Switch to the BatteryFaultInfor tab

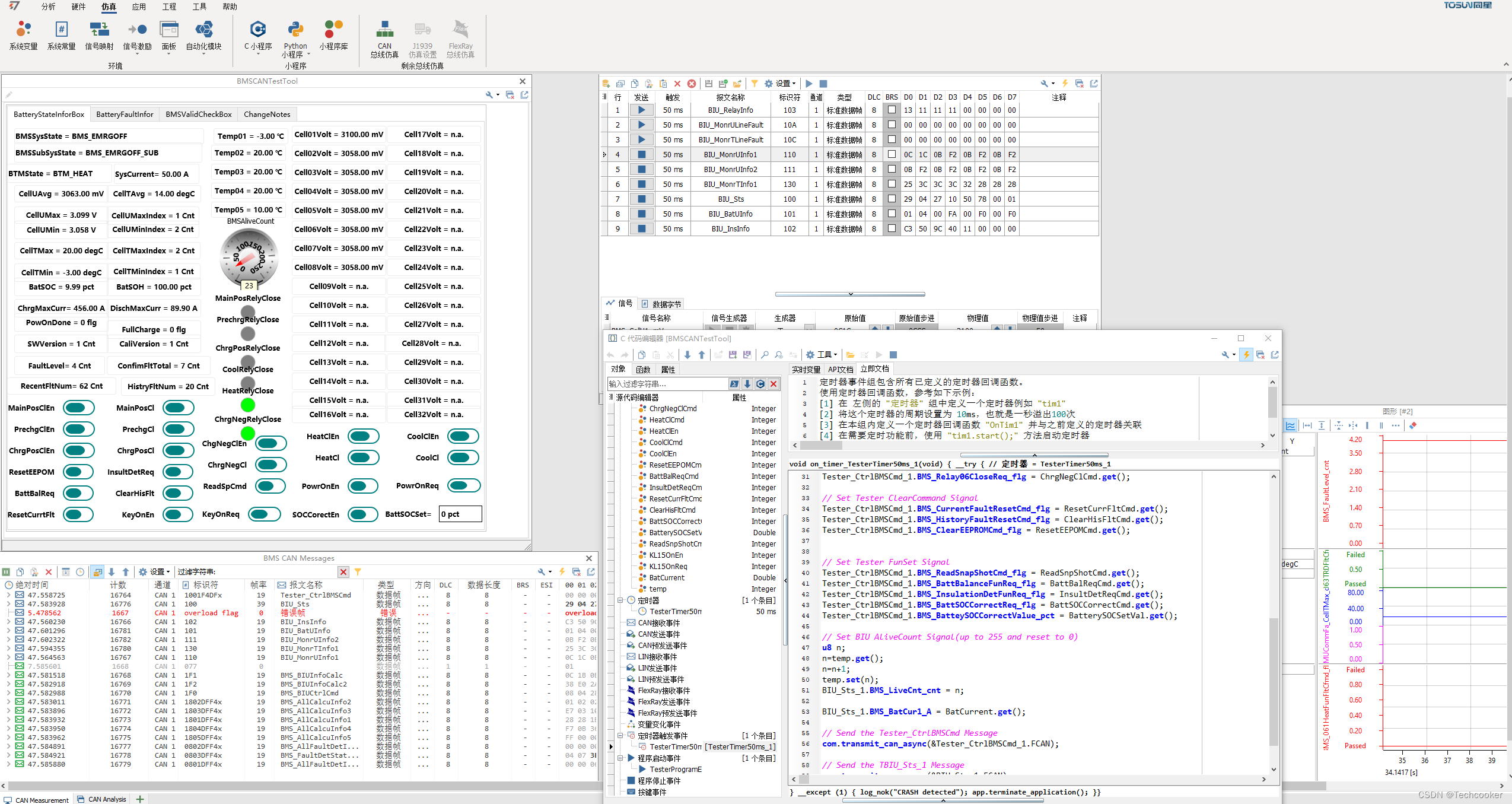pos(125,114)
